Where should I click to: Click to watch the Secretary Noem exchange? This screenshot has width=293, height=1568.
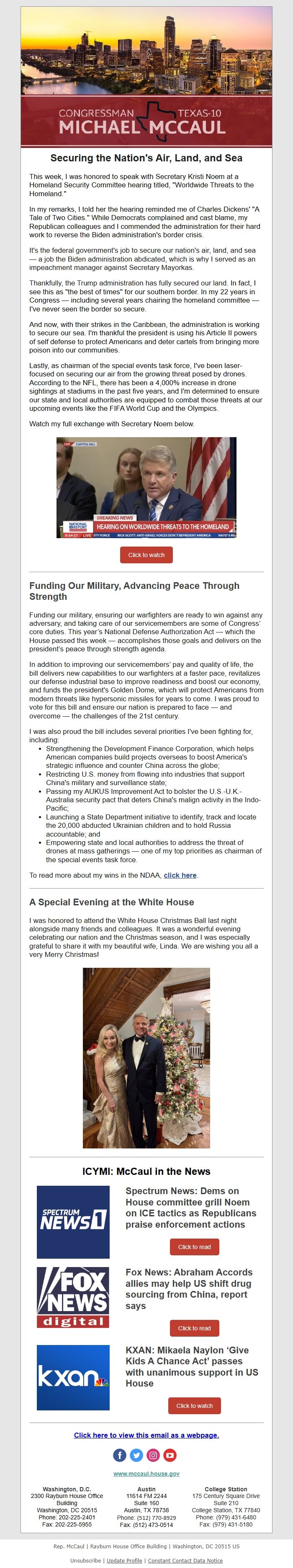[x=146, y=555]
